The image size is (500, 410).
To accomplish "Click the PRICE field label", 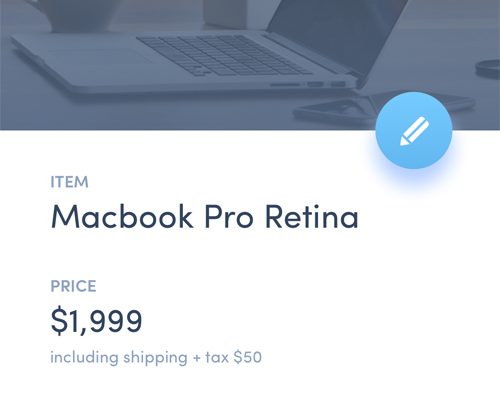I will pos(73,286).
